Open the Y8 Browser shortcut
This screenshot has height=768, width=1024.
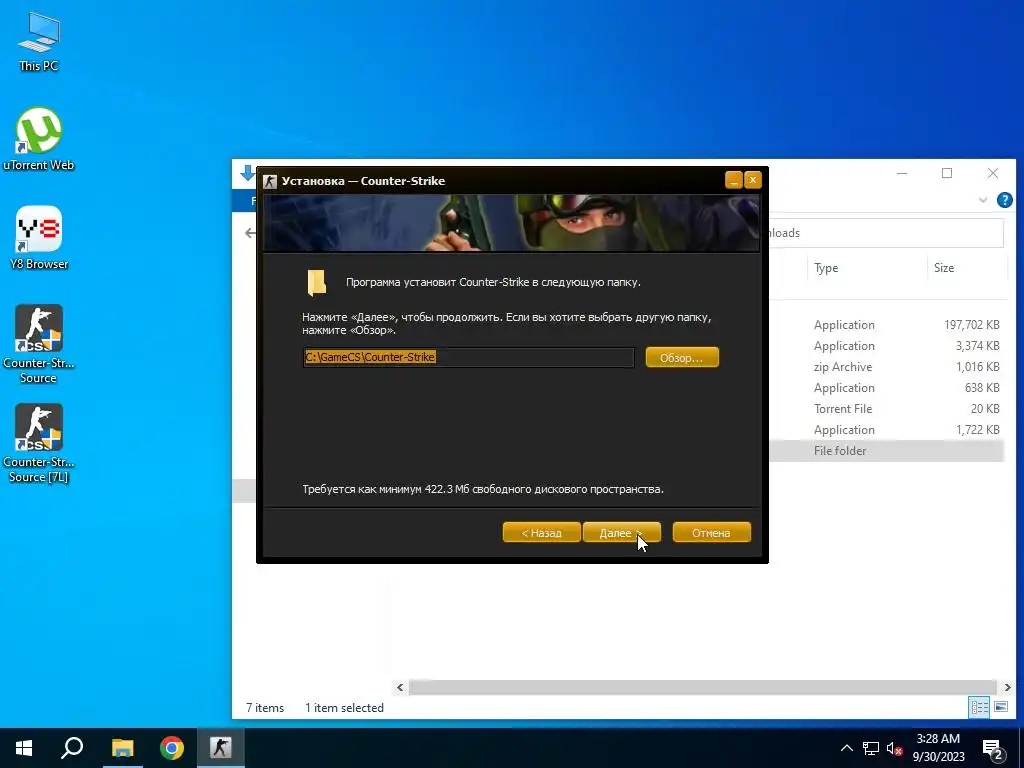point(39,238)
